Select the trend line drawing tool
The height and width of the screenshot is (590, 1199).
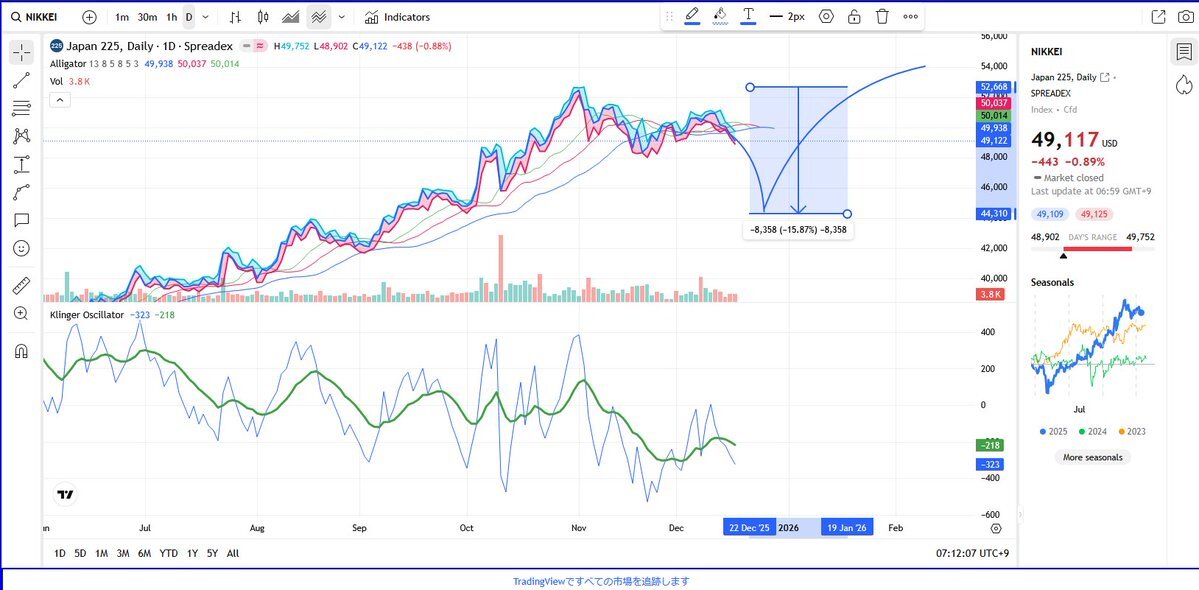[21, 81]
